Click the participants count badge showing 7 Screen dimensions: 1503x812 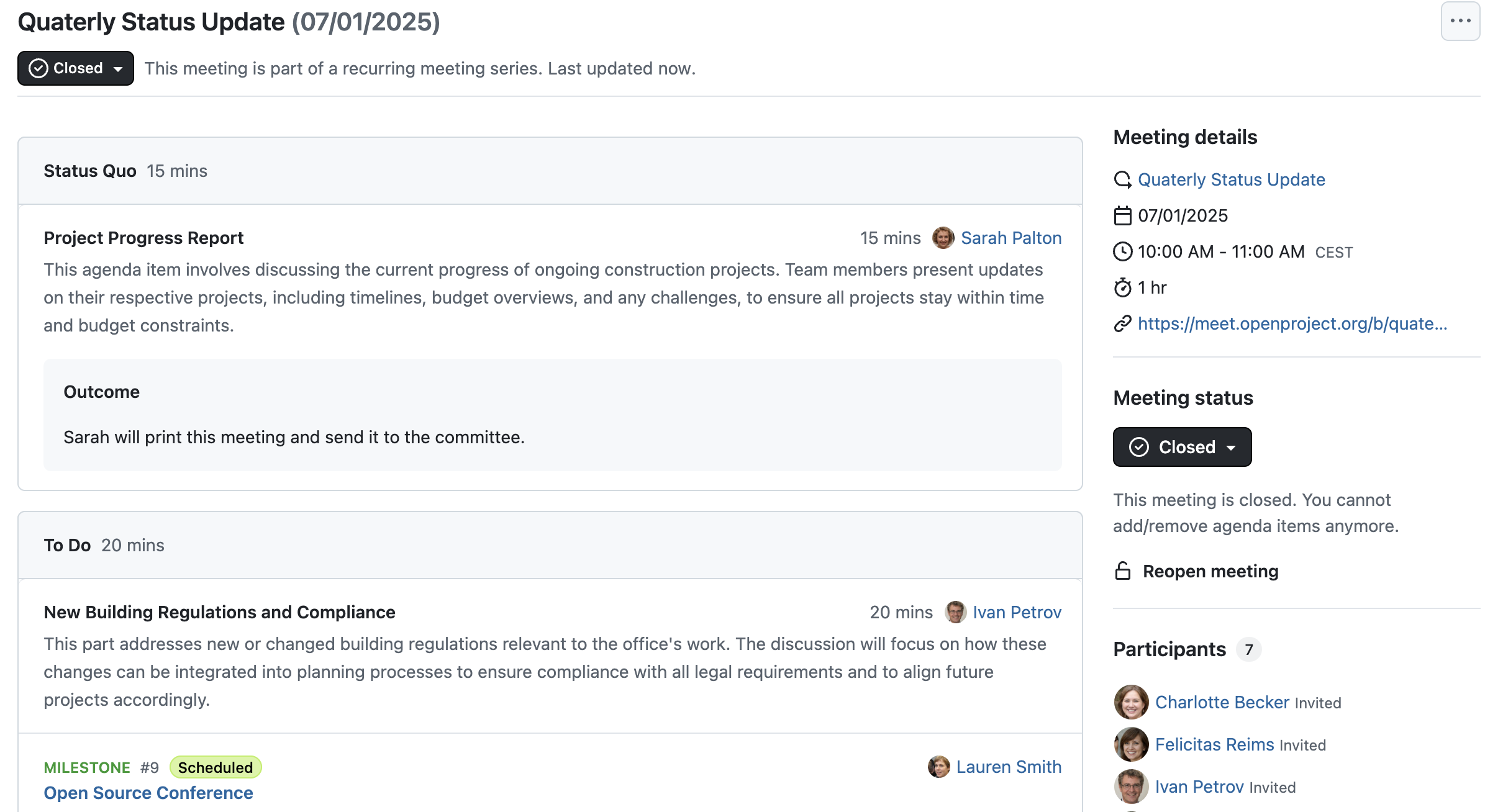click(1249, 649)
